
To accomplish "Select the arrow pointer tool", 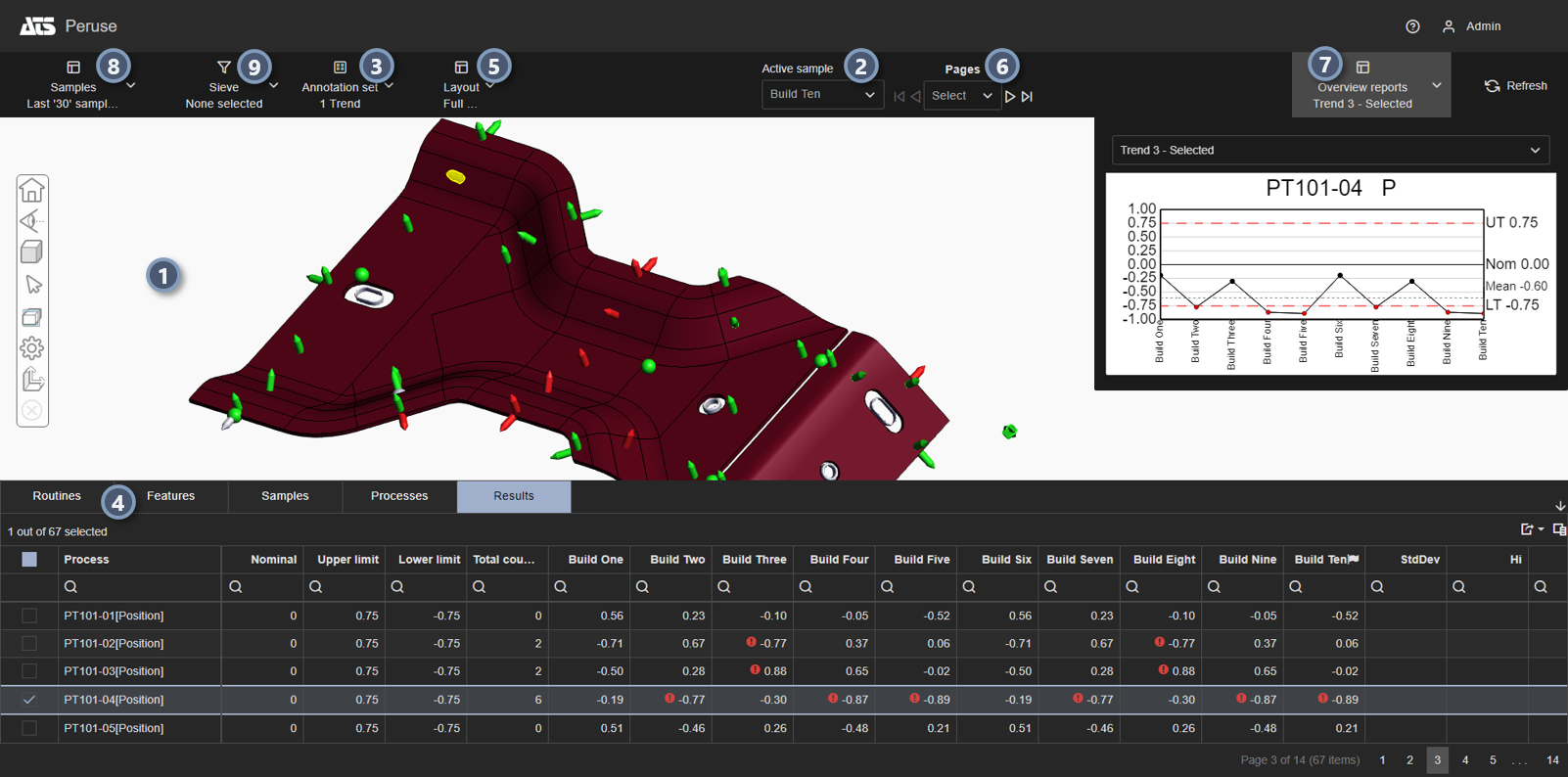I will [32, 285].
